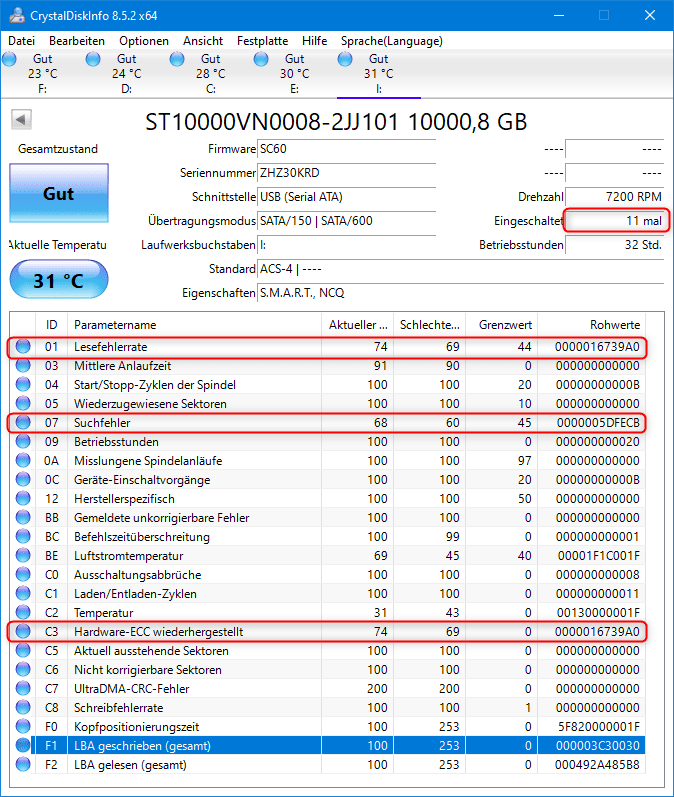674x797 pixels.
Task: Click the Firmware field SC60
Action: 347,149
